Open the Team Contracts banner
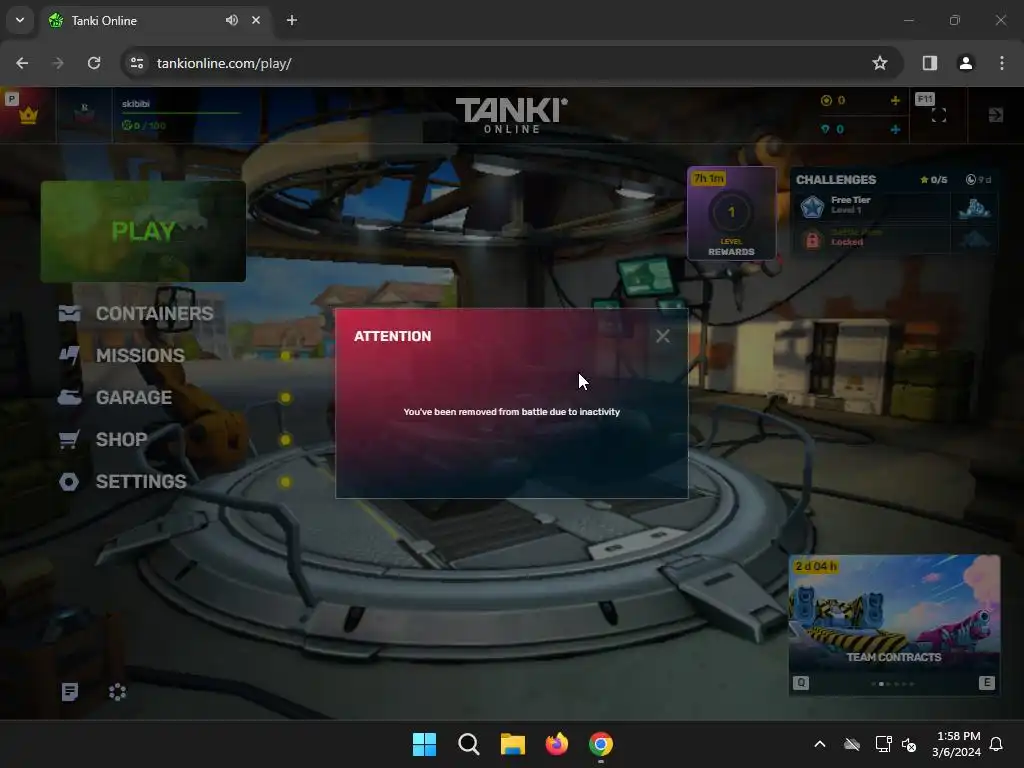 [894, 625]
